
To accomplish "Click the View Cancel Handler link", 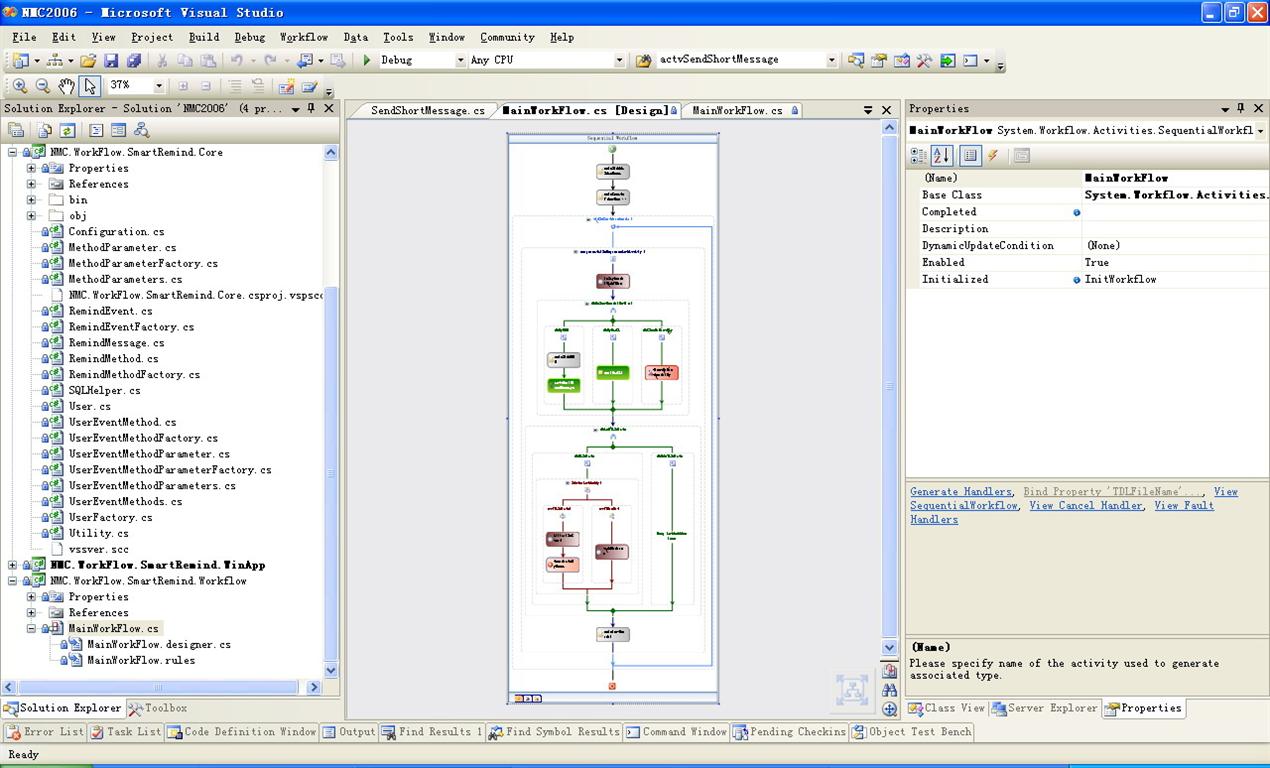I will click(x=1086, y=506).
